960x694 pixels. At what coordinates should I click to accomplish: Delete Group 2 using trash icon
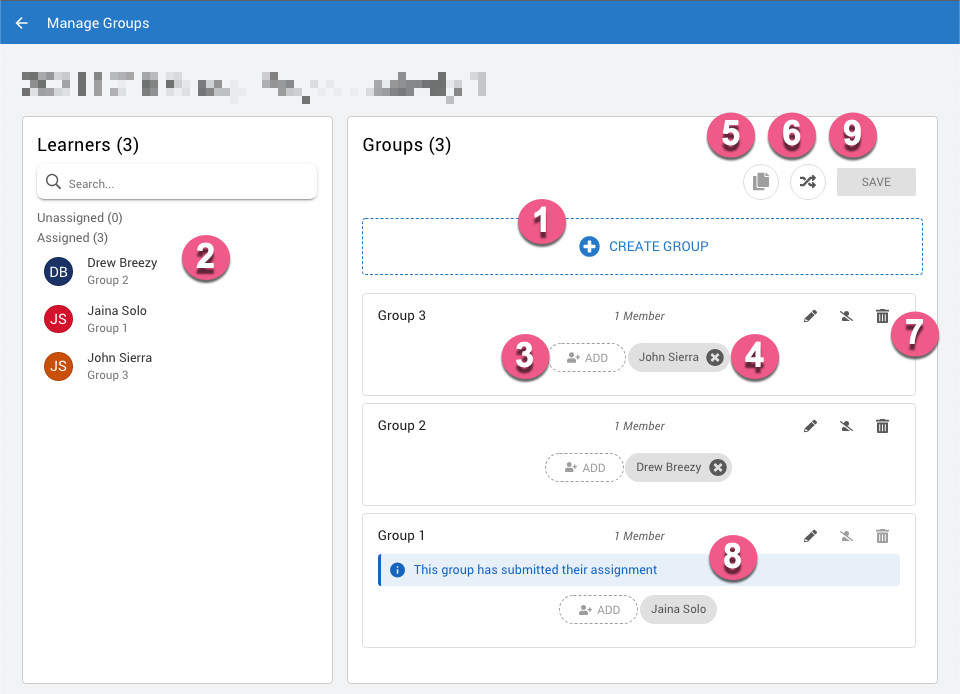pyautogui.click(x=882, y=426)
